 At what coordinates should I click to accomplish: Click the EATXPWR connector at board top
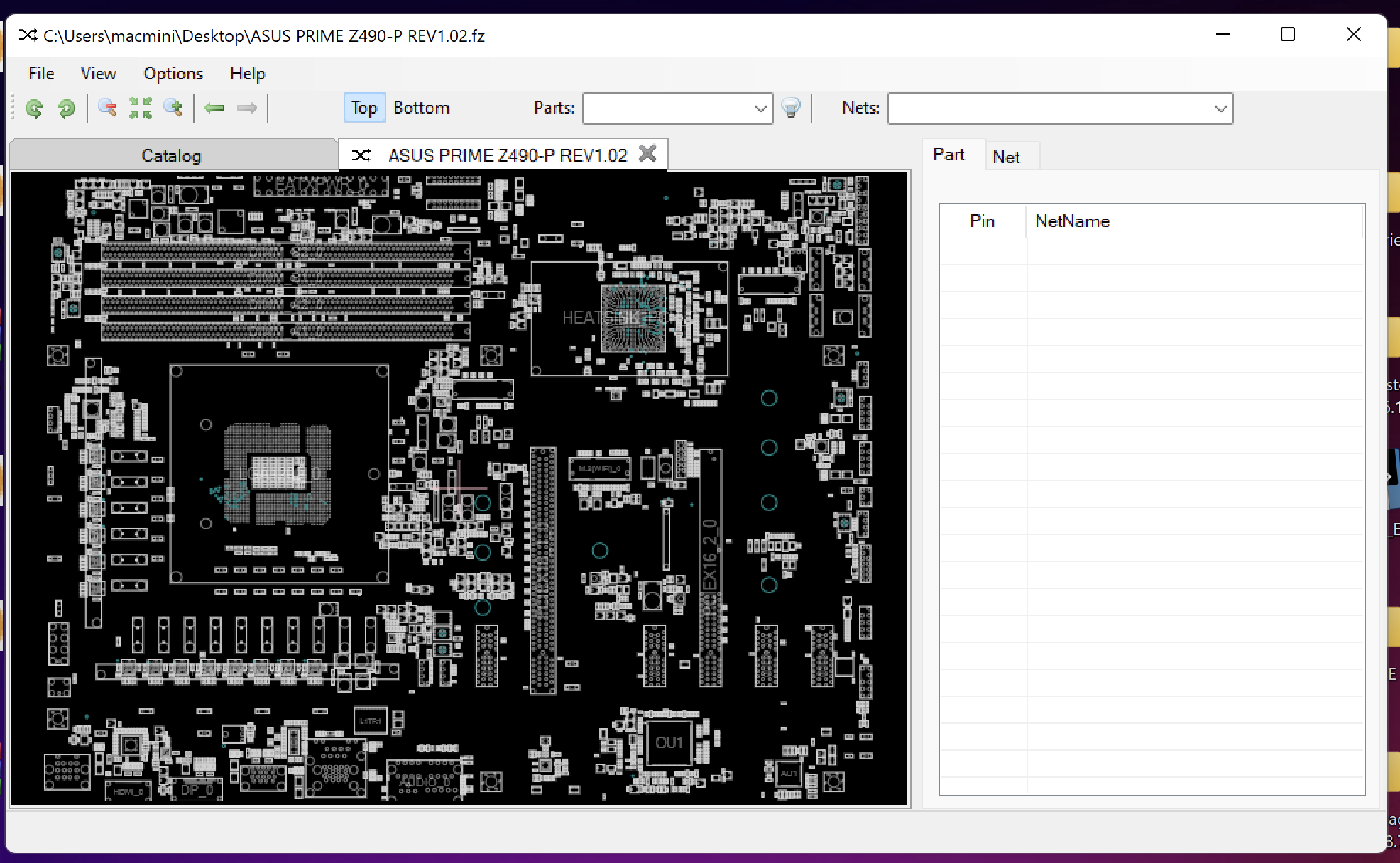(321, 186)
